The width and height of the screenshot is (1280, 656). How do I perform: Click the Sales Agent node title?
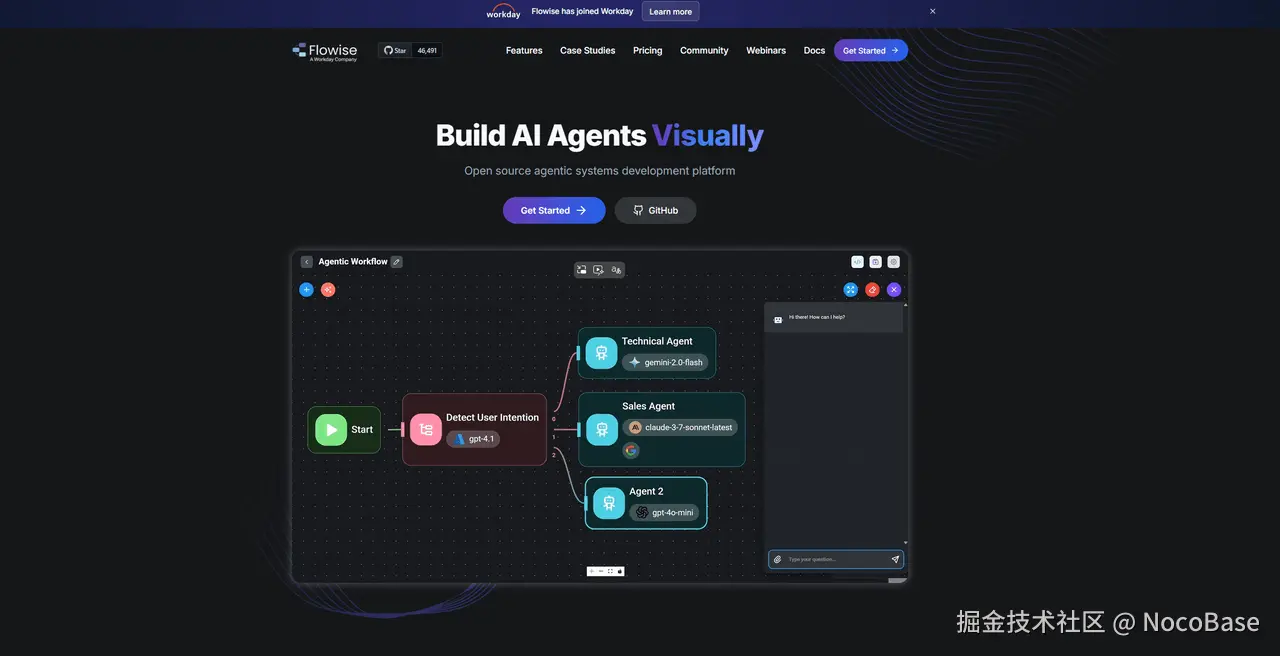(x=648, y=406)
